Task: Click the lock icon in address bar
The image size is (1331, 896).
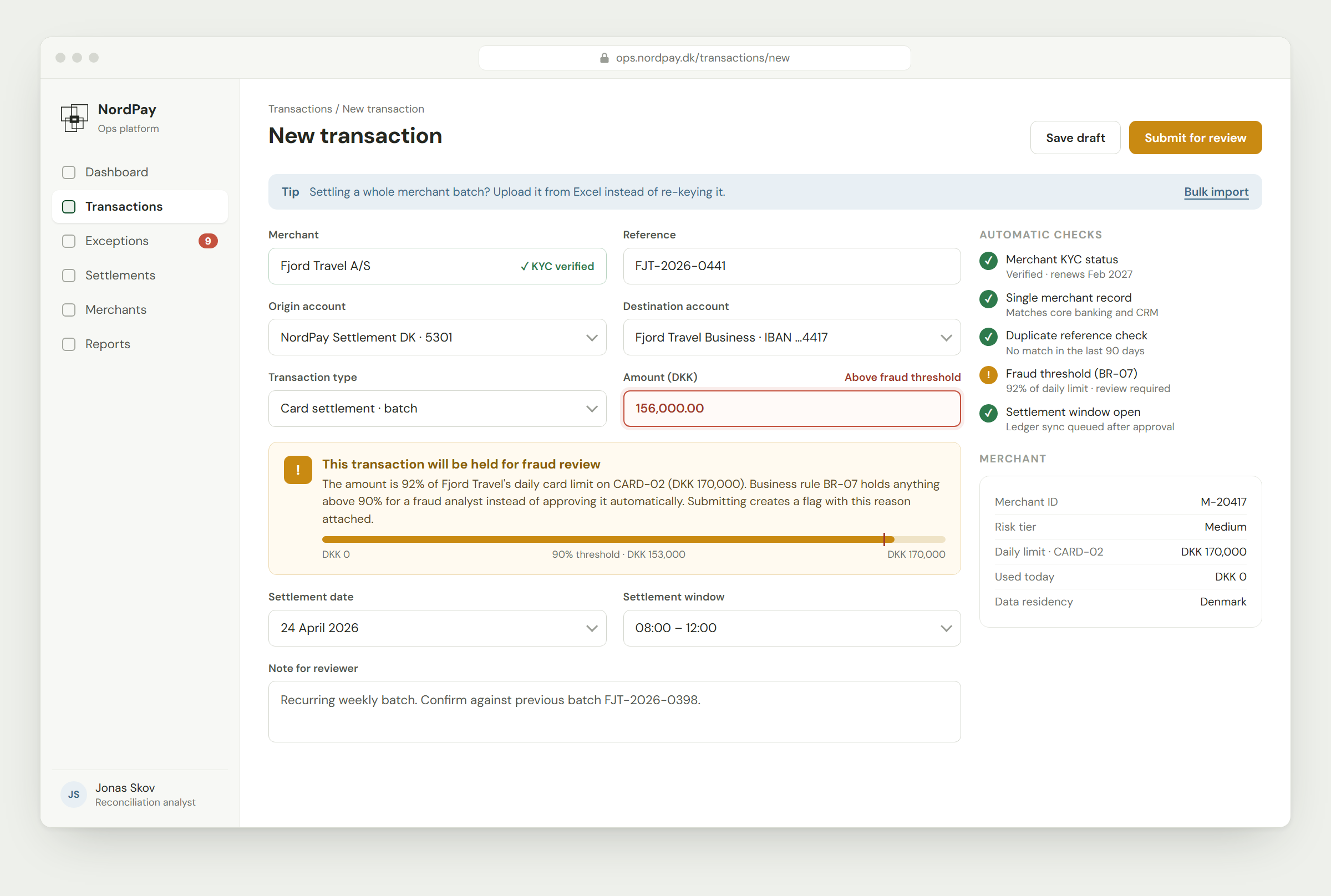Action: pos(604,58)
